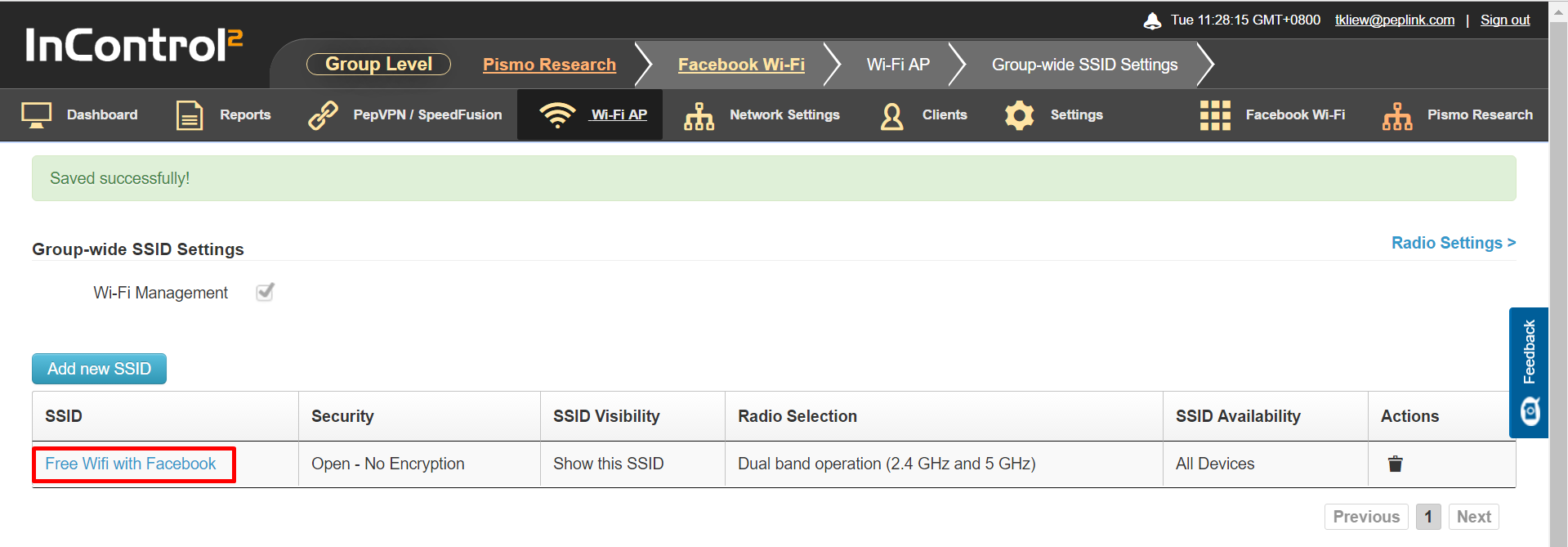Delete the Free Wifi with Facebook SSID
Viewport: 1568px width, 547px height.
click(x=1395, y=464)
